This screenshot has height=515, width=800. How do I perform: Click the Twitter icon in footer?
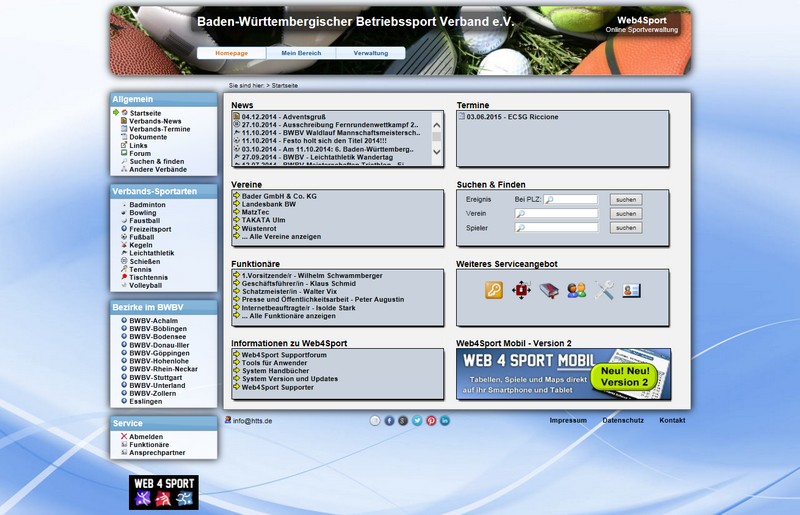click(417, 421)
